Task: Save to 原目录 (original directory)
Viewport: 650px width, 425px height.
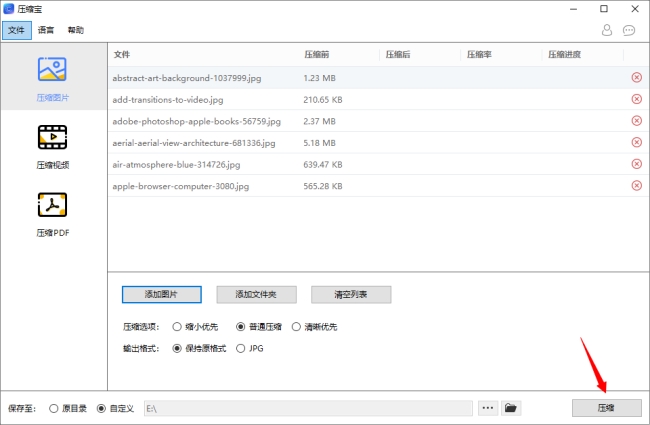Action: click(68, 408)
